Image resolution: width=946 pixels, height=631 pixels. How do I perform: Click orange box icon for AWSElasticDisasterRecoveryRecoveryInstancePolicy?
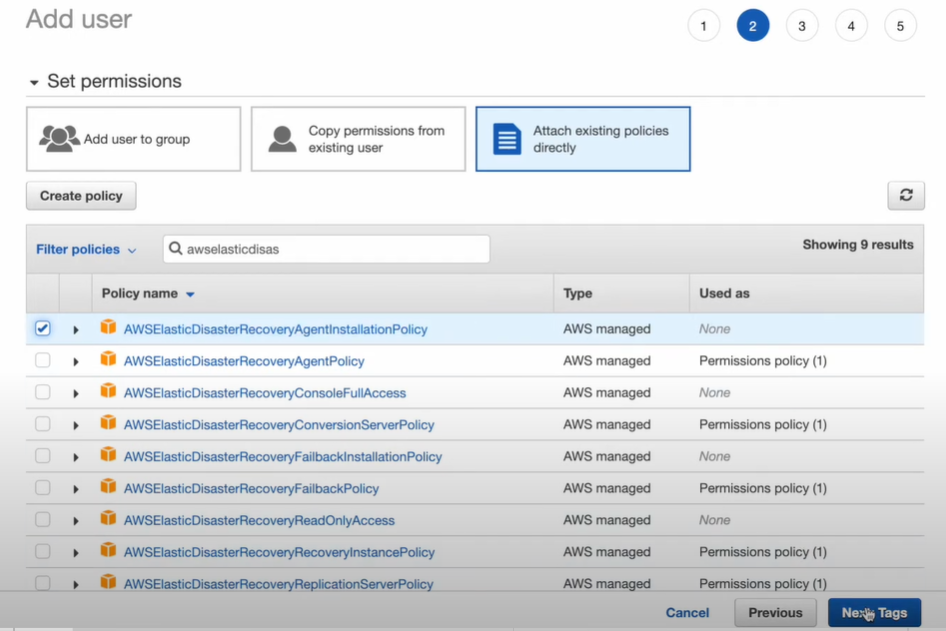pyautogui.click(x=108, y=550)
